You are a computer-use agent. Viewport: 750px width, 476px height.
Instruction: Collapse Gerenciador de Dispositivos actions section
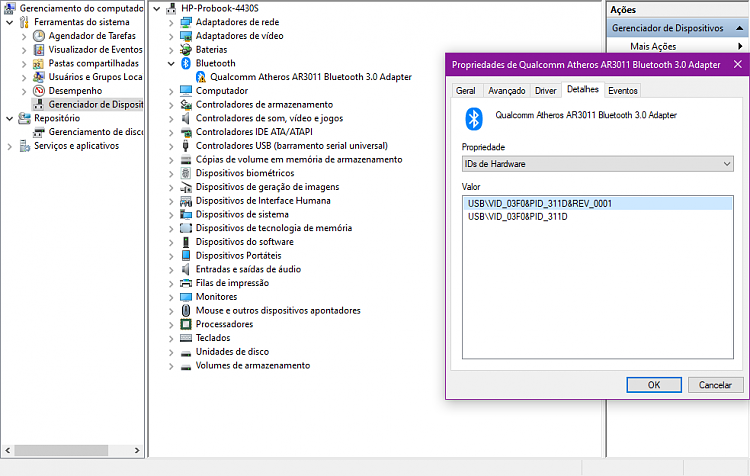739,28
